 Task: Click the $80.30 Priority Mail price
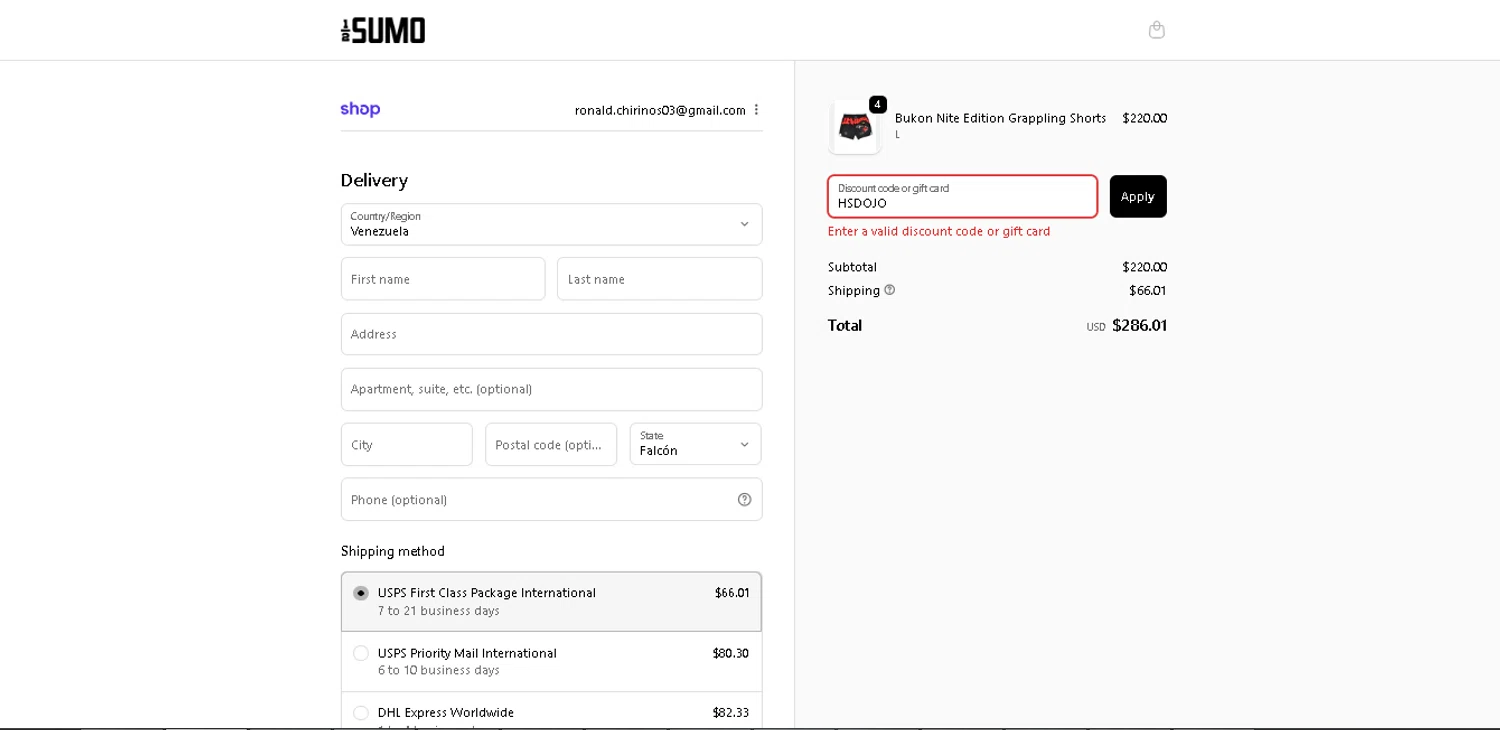pos(730,653)
